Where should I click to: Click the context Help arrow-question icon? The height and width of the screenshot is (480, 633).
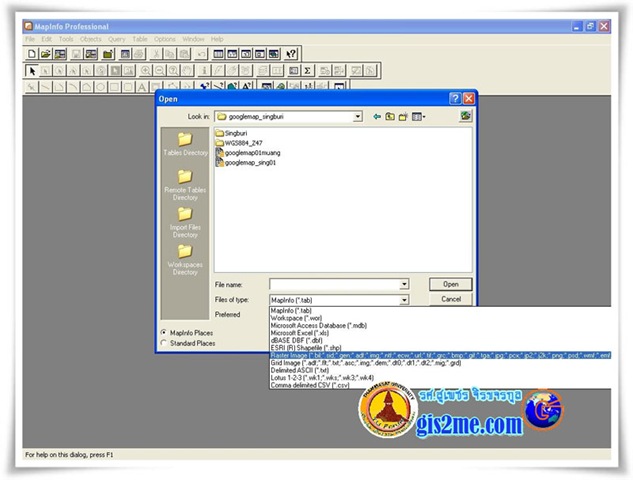[291, 54]
